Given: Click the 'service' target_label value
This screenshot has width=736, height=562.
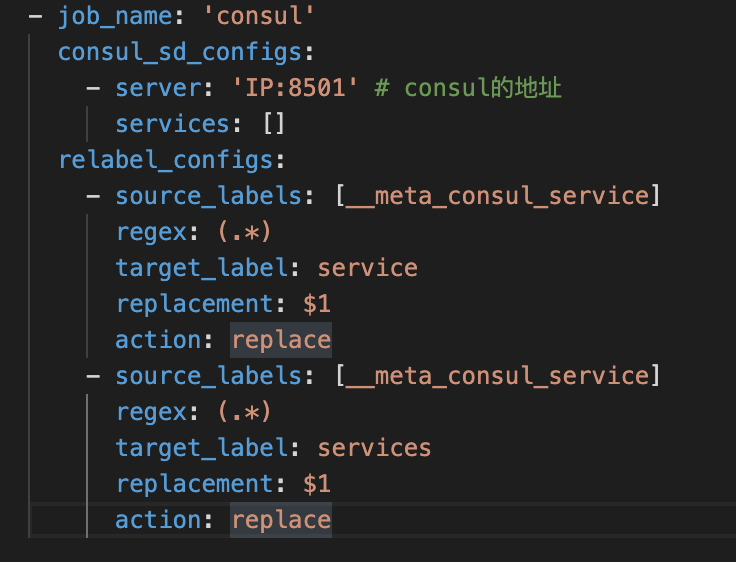Looking at the screenshot, I should (x=367, y=268).
